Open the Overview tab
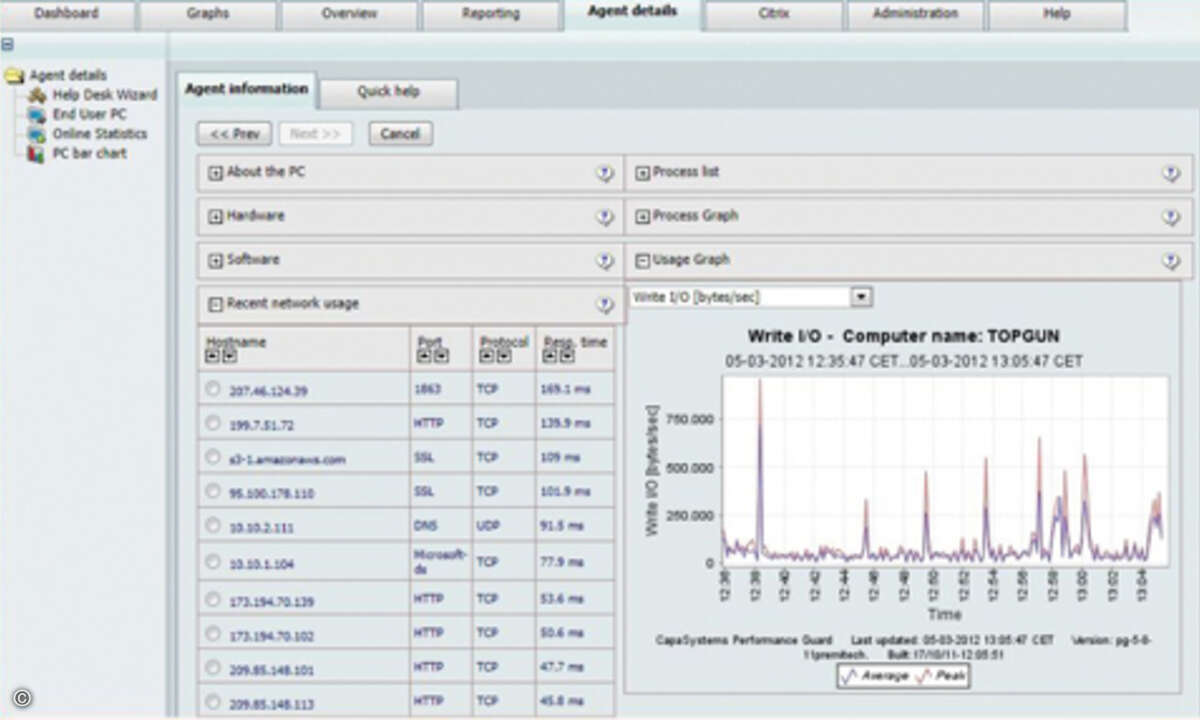The width and height of the screenshot is (1200, 720). (x=349, y=14)
